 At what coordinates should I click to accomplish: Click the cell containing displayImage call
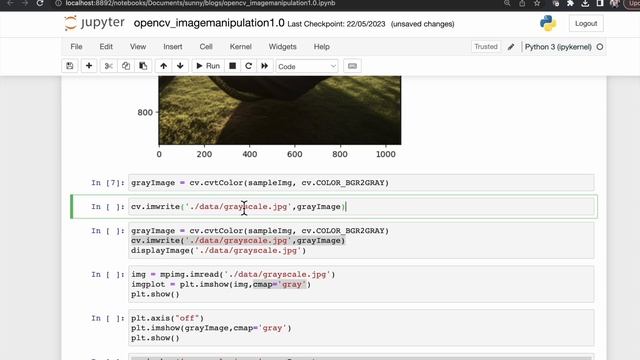click(361, 240)
